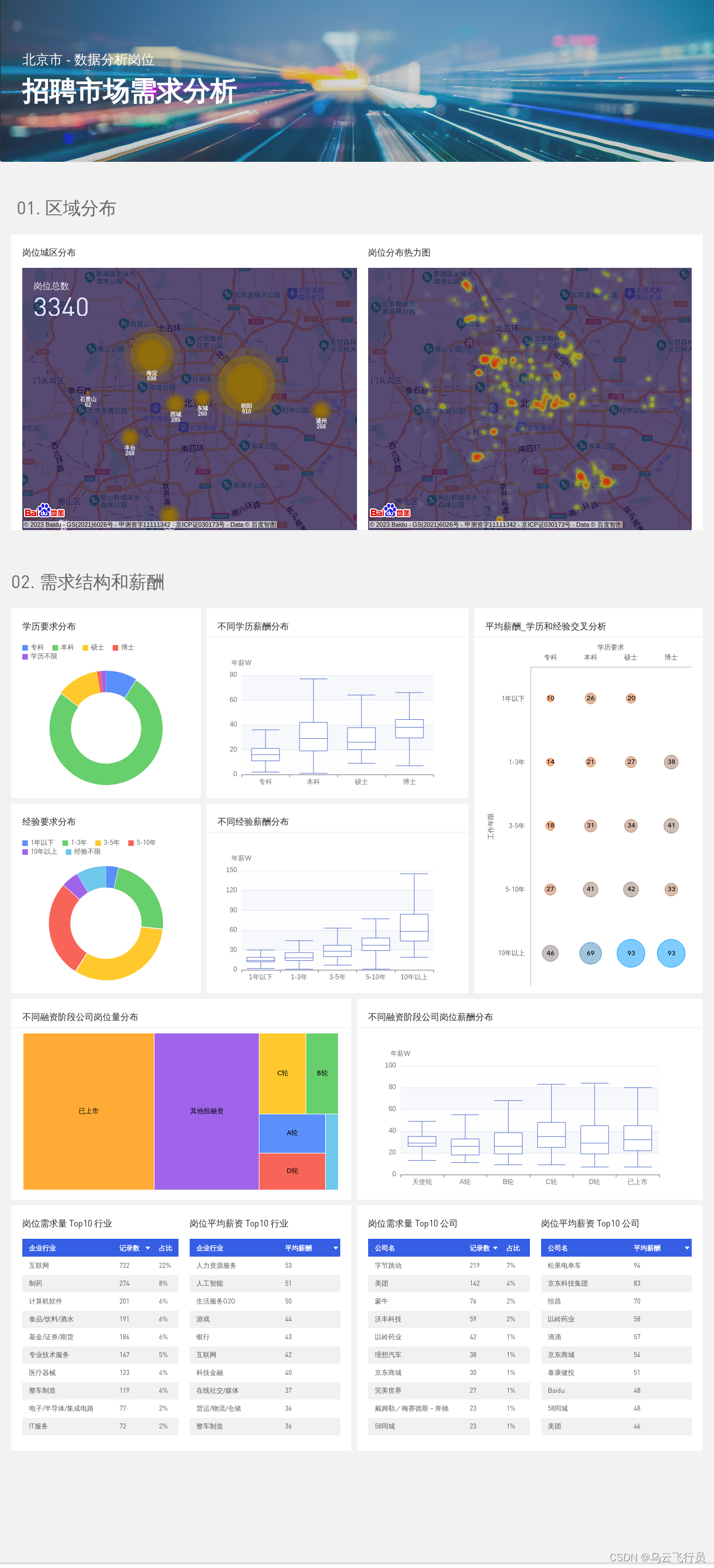
Task: Click the 10年以上 box in 不同经验薪酬分布
Action: point(414,927)
